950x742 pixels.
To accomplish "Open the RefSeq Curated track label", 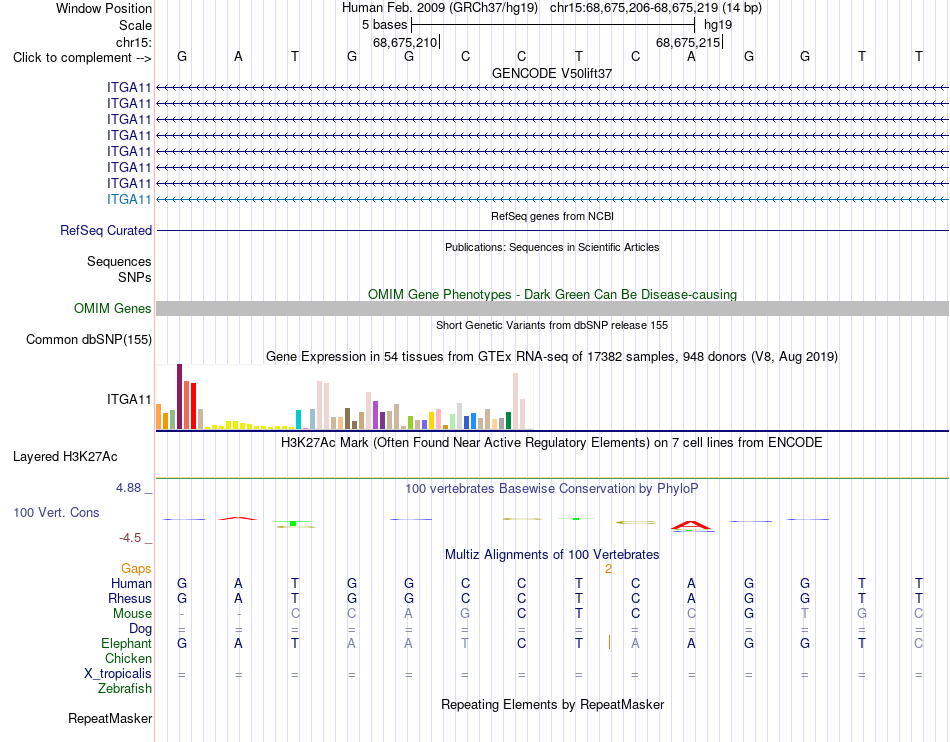I will coord(106,231).
